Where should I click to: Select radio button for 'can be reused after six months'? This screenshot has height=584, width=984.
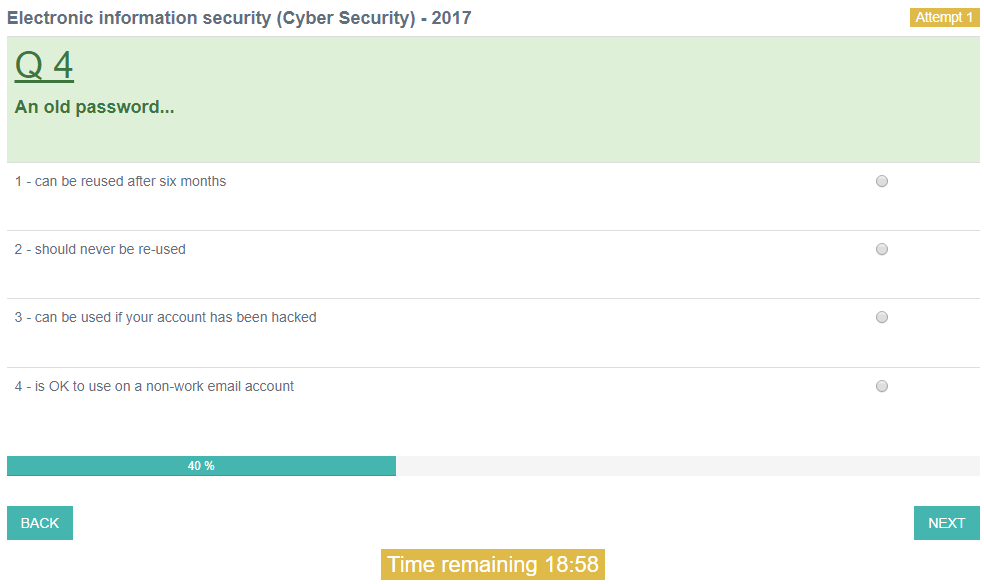click(x=881, y=181)
